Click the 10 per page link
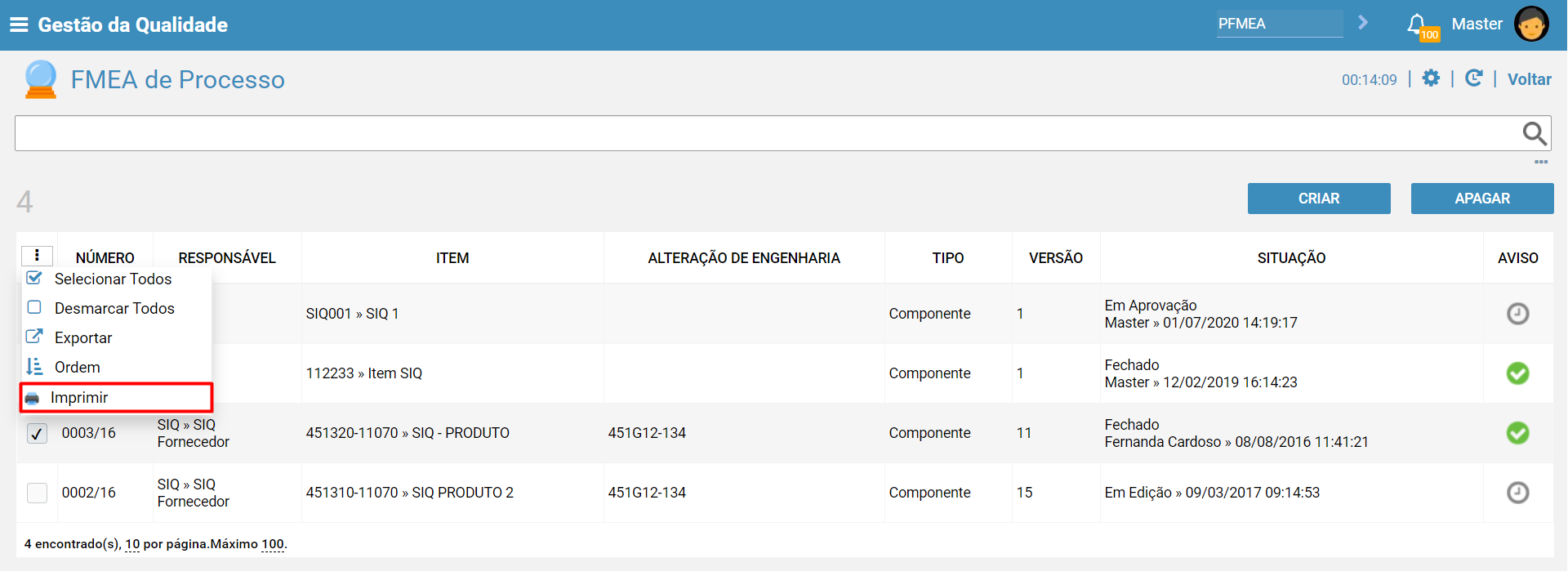This screenshot has height=576, width=1568. click(x=132, y=544)
